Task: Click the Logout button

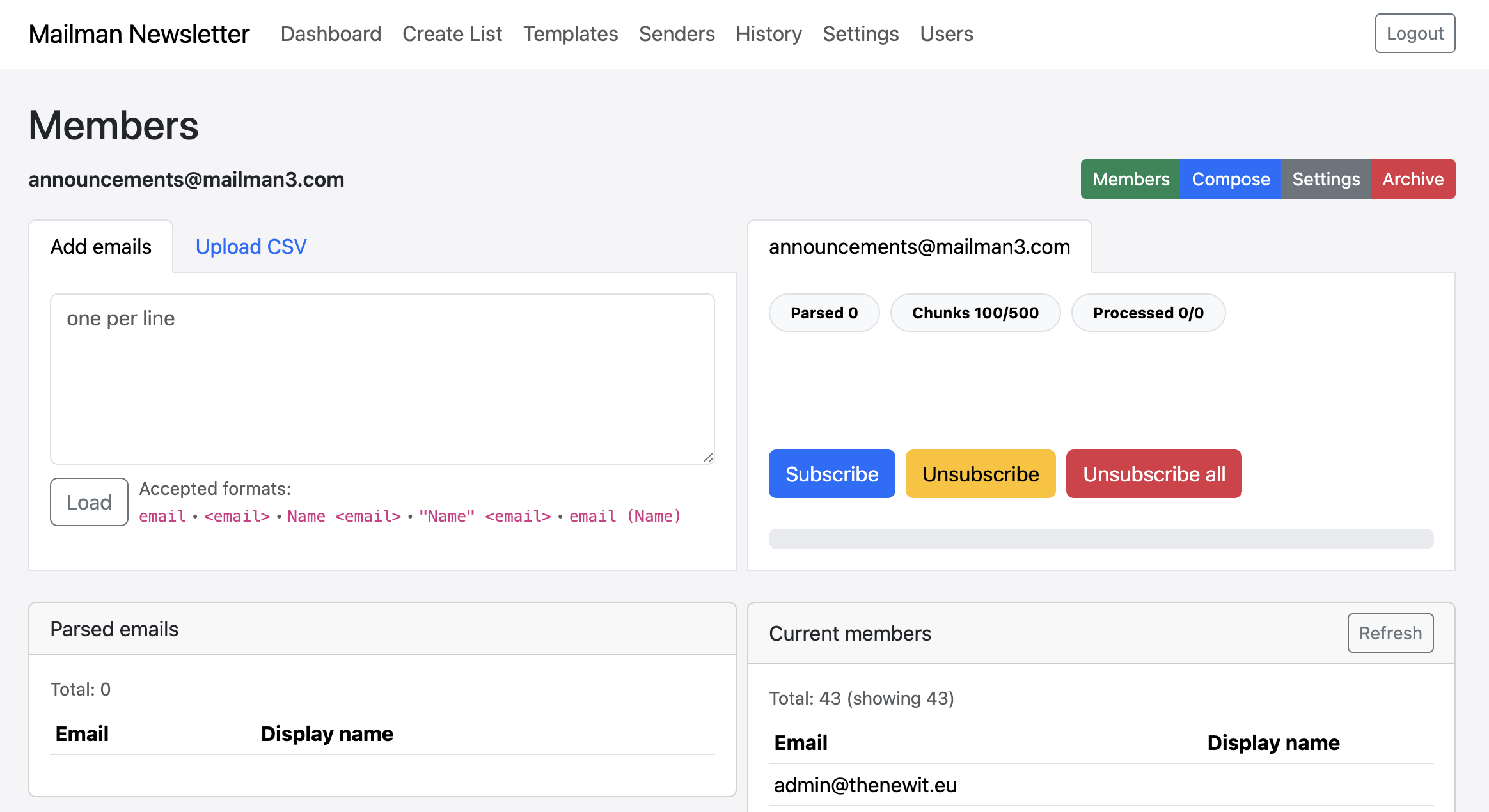Action: coord(1414,33)
